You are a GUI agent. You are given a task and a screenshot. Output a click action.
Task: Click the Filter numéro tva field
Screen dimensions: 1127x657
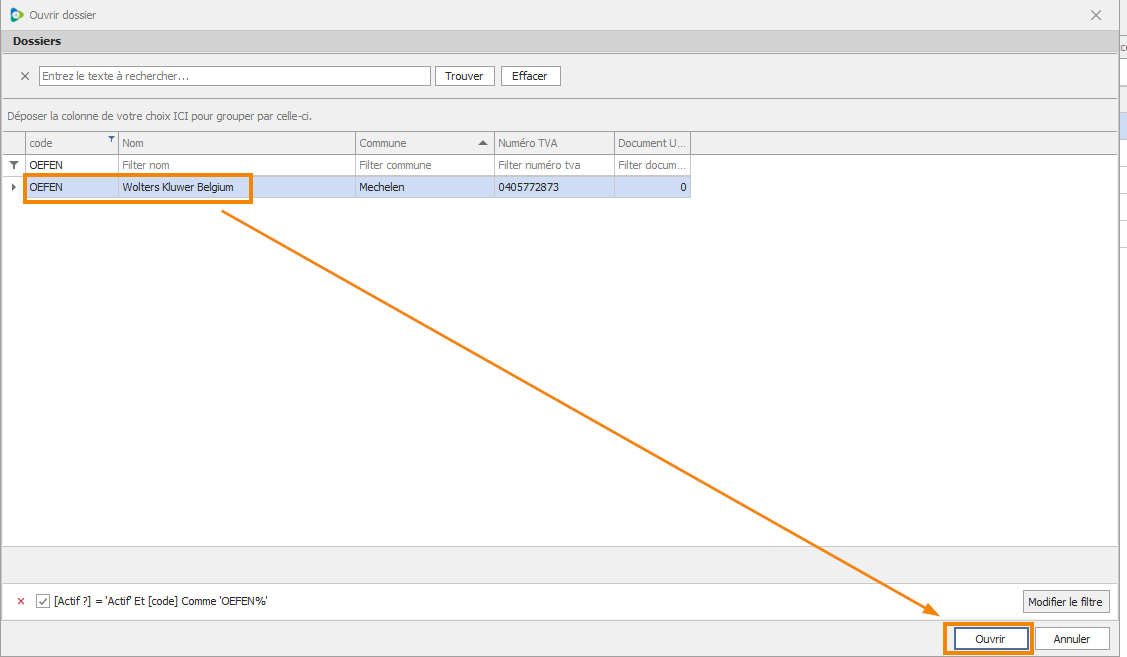coord(554,165)
